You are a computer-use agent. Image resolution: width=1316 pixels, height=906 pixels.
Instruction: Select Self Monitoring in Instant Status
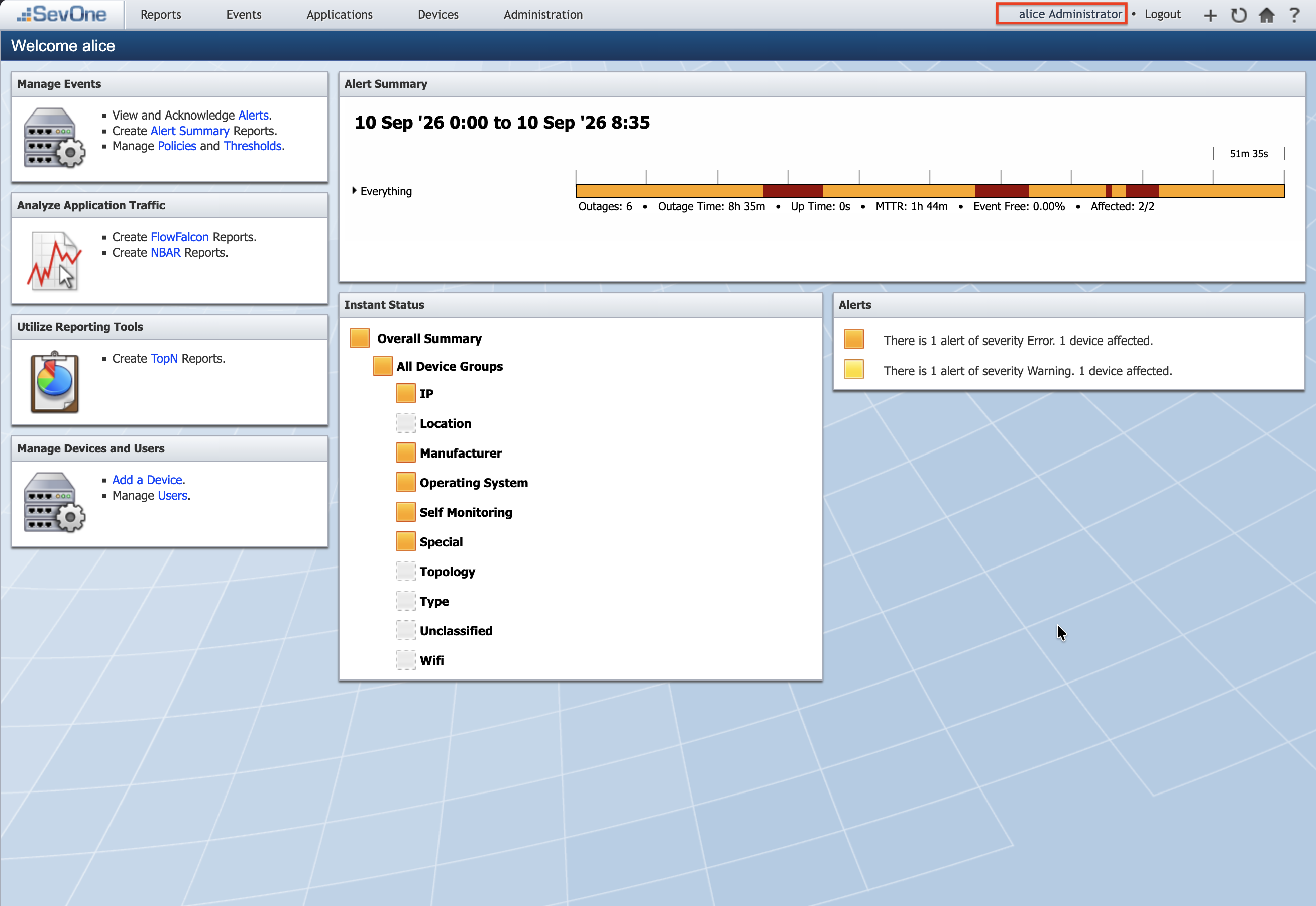point(466,512)
